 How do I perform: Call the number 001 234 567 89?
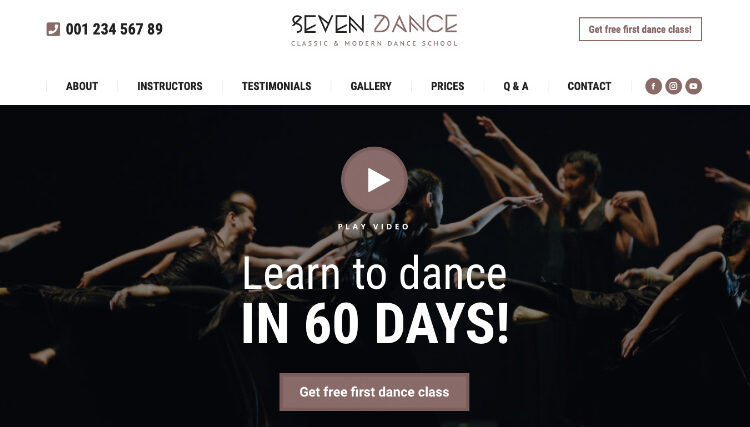(114, 29)
